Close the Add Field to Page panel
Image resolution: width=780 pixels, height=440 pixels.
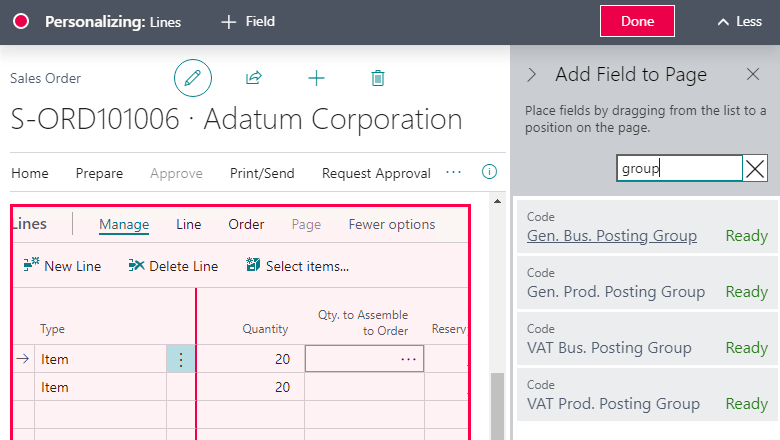753,74
